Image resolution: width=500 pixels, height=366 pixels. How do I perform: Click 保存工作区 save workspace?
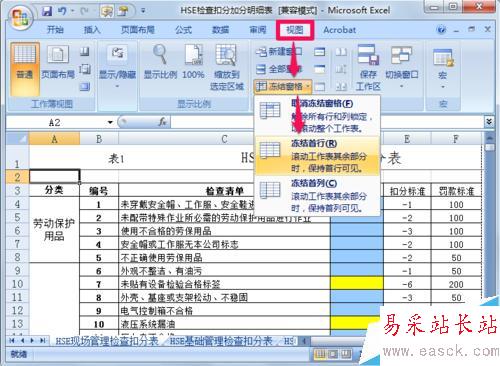pos(368,68)
